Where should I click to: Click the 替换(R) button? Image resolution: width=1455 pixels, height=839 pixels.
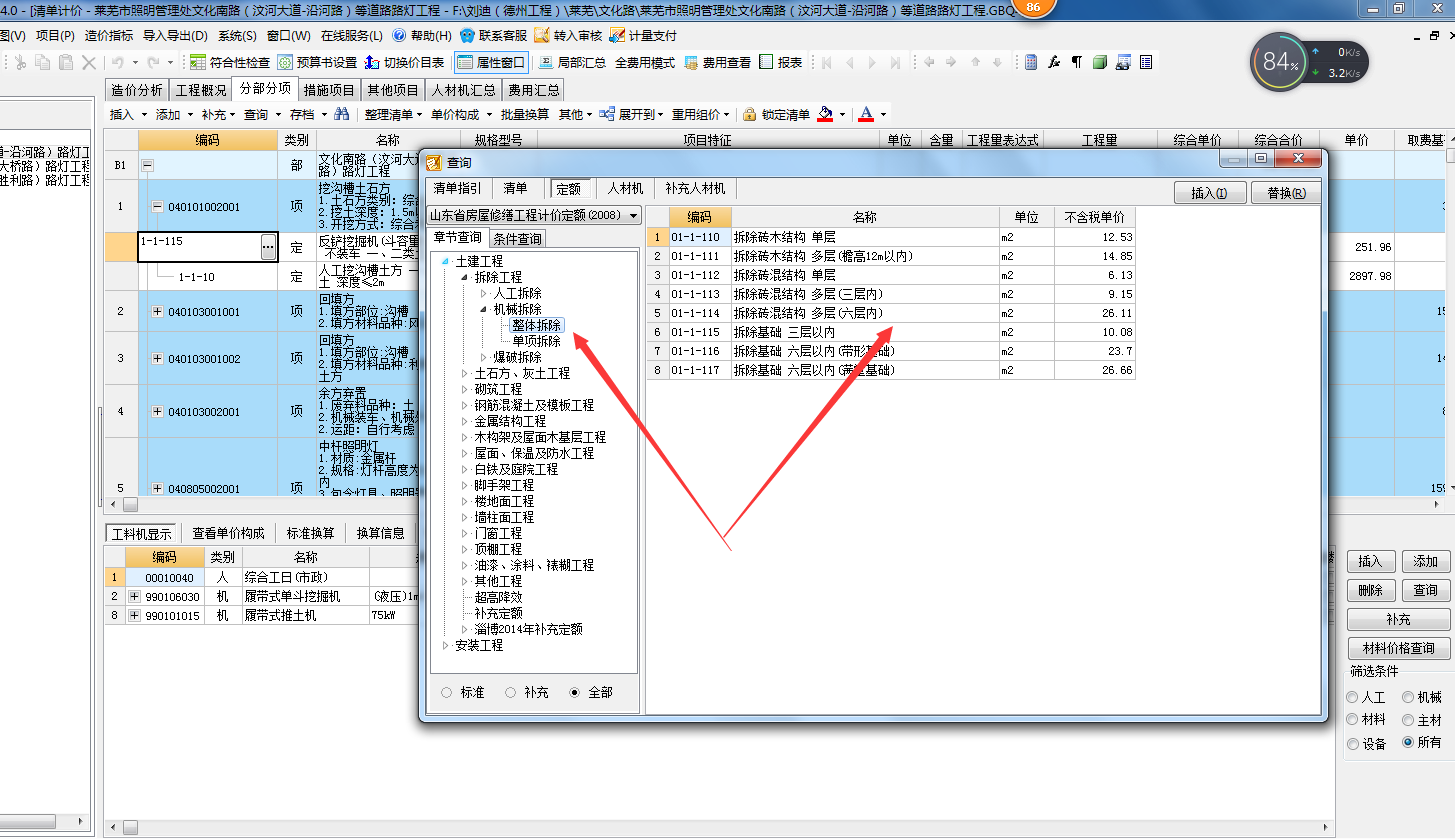pyautogui.click(x=1286, y=193)
